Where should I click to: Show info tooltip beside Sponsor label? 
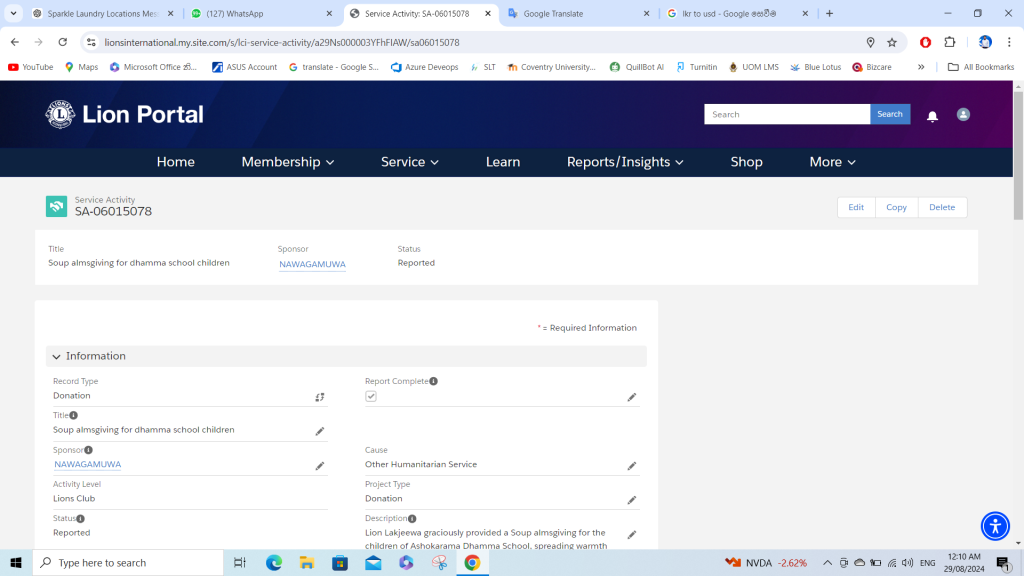coord(89,450)
